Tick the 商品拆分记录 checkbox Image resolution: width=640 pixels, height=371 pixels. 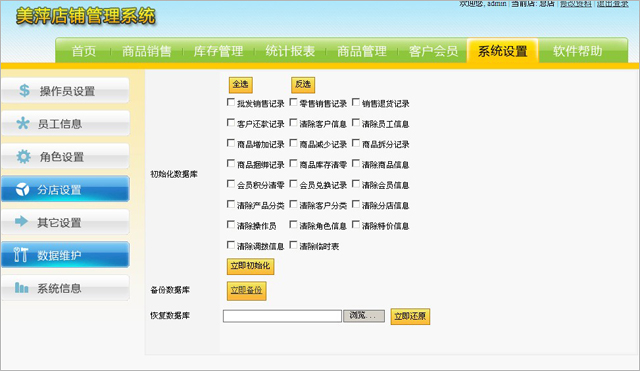tap(356, 143)
